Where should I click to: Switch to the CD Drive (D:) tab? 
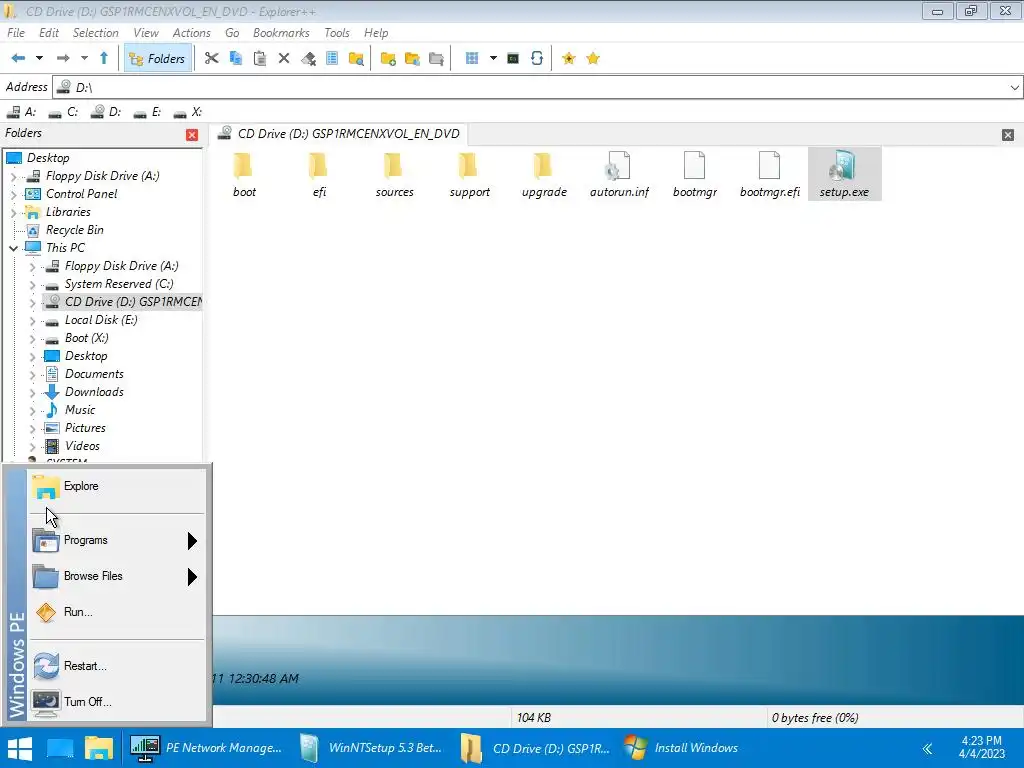339,134
